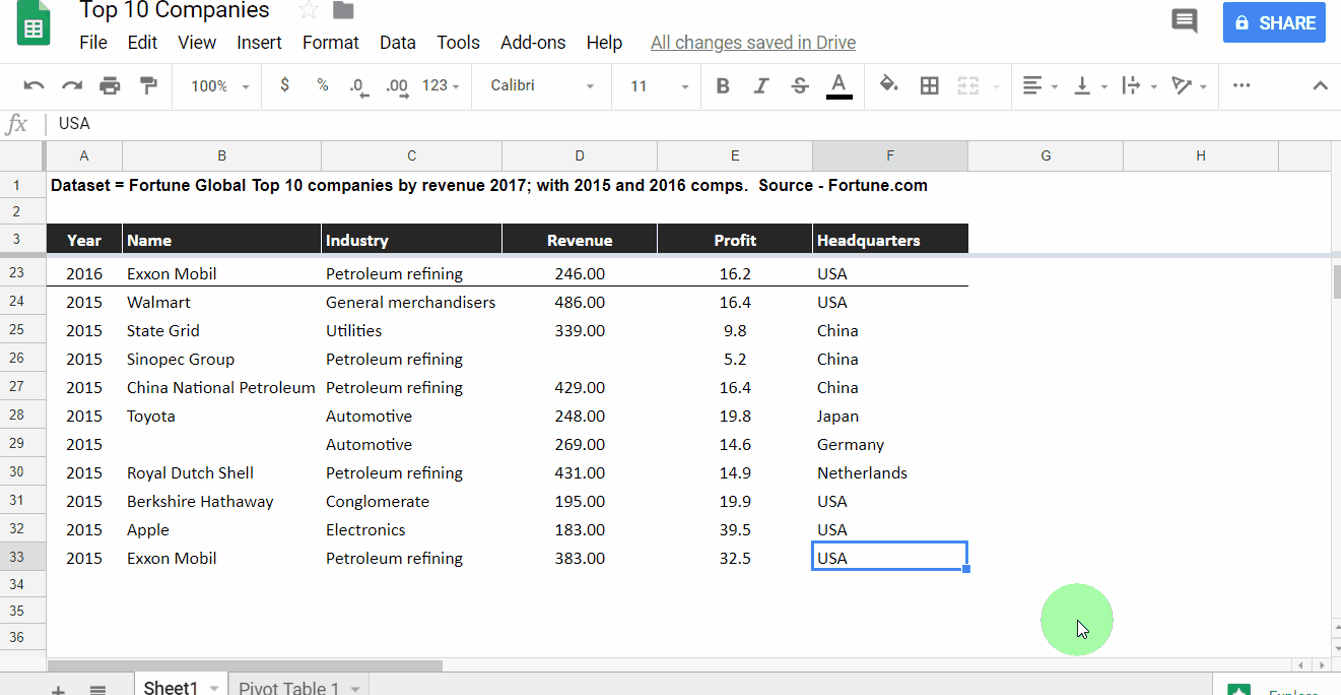Select the profit cell 39.5

click(735, 529)
